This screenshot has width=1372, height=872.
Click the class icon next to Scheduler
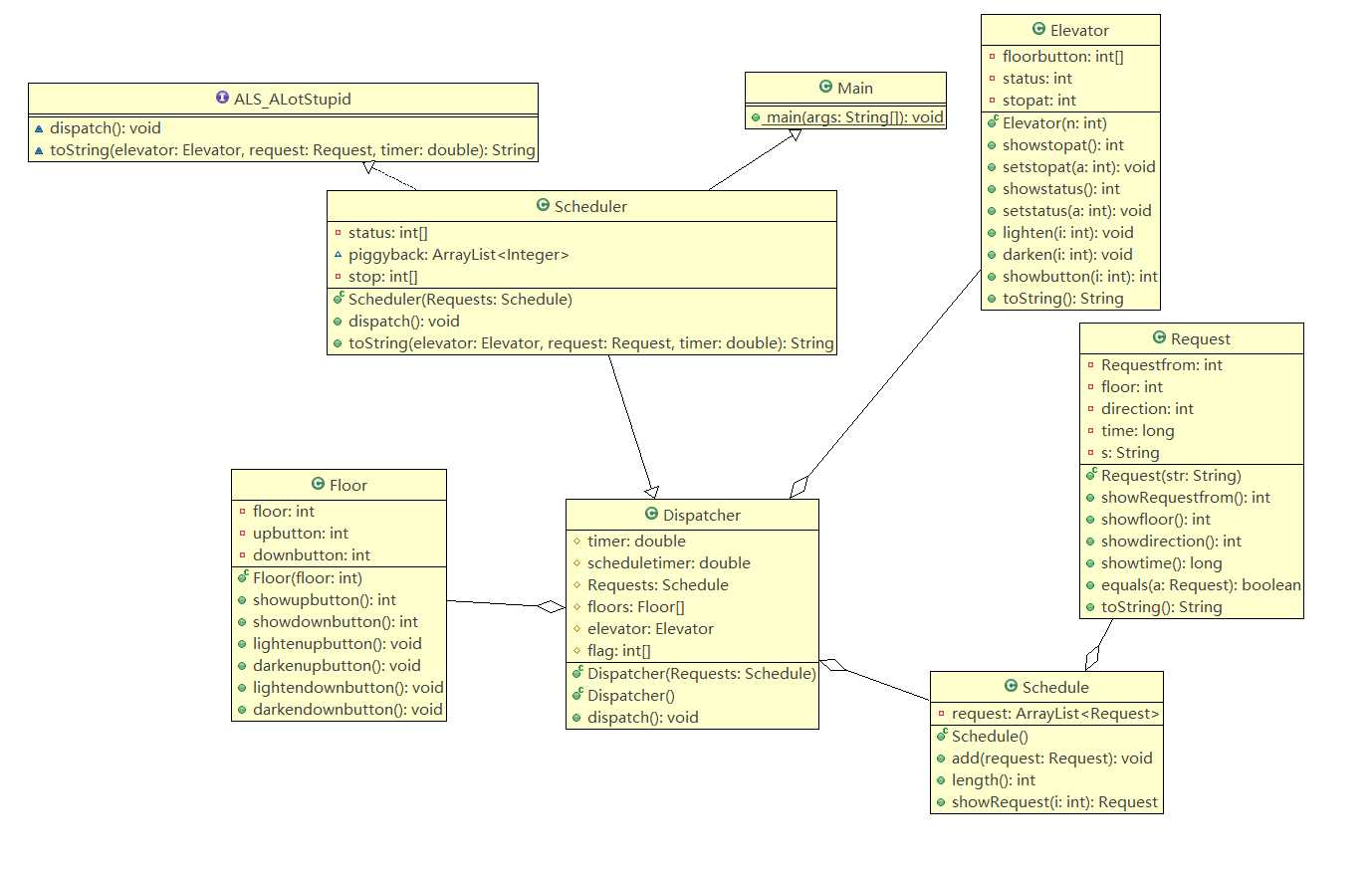click(x=543, y=205)
